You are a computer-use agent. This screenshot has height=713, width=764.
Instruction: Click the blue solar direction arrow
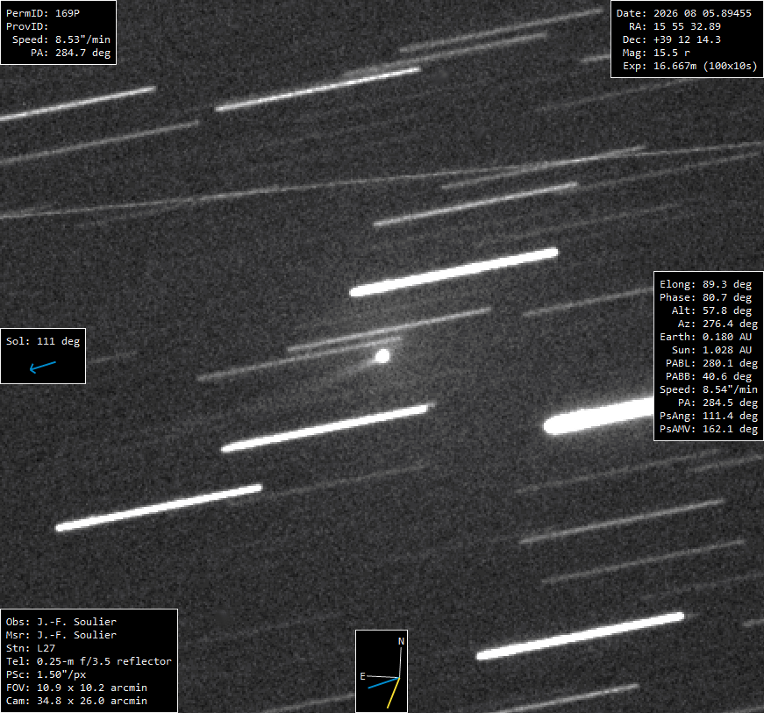coord(43,367)
